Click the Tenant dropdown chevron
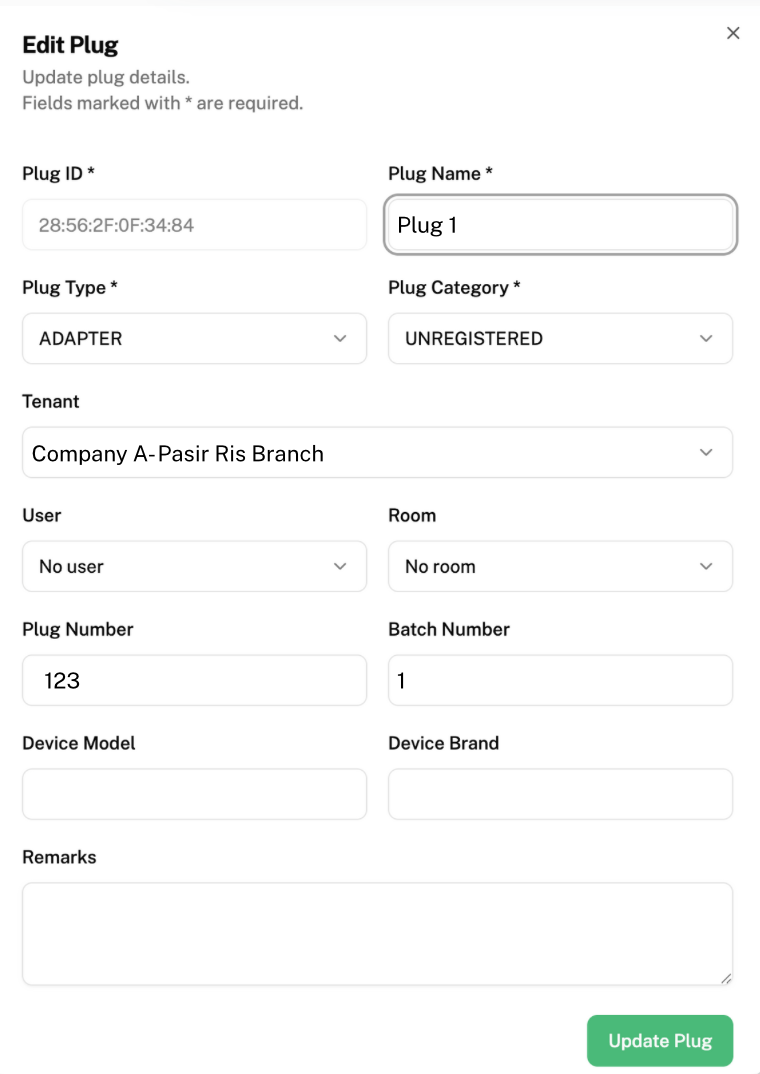760x1074 pixels. click(x=706, y=452)
